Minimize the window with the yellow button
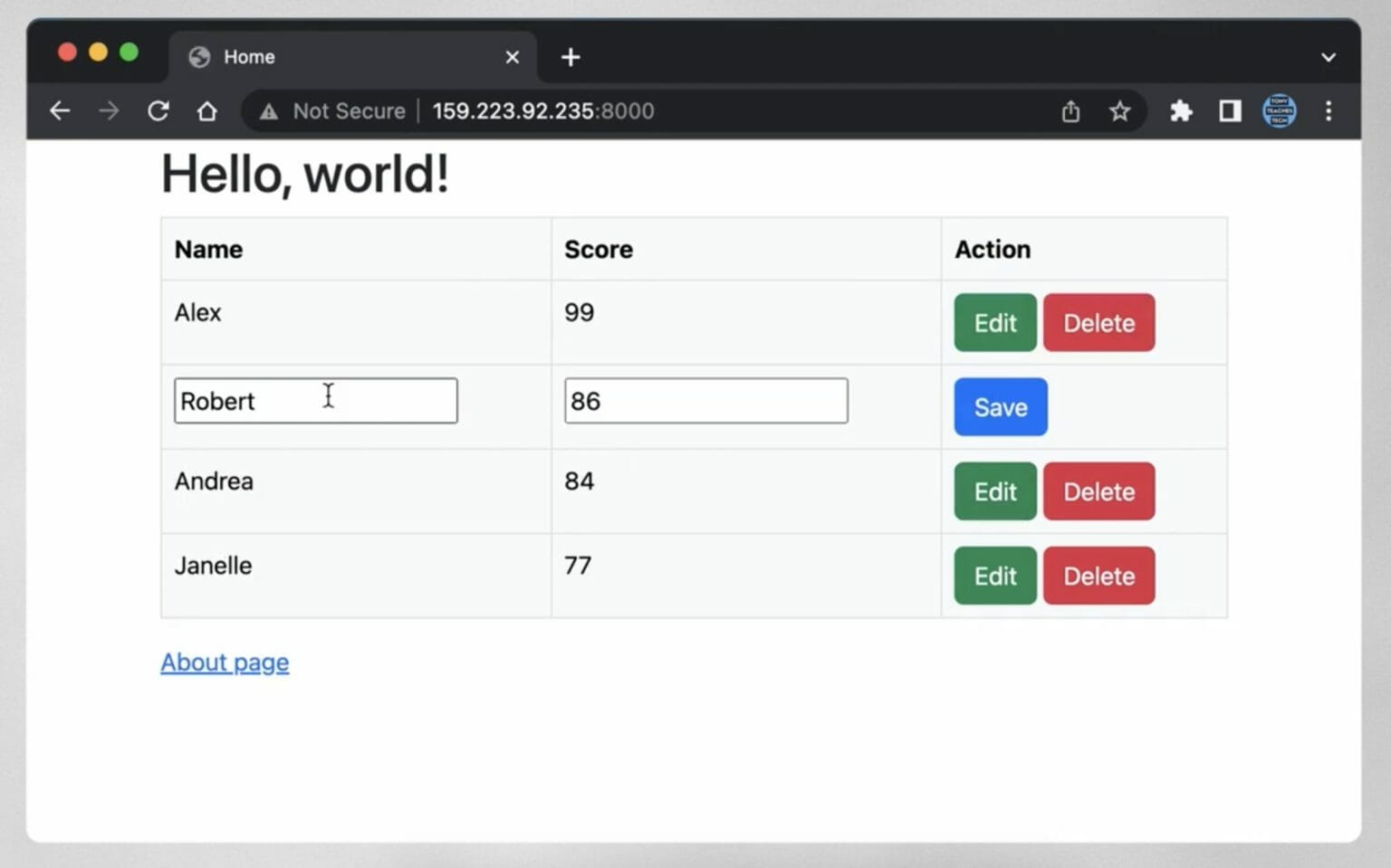 (98, 52)
